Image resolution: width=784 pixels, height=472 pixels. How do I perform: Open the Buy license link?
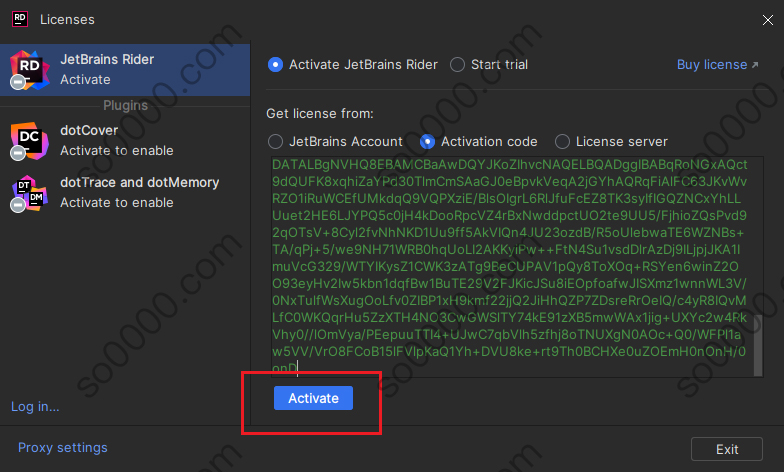click(x=718, y=64)
